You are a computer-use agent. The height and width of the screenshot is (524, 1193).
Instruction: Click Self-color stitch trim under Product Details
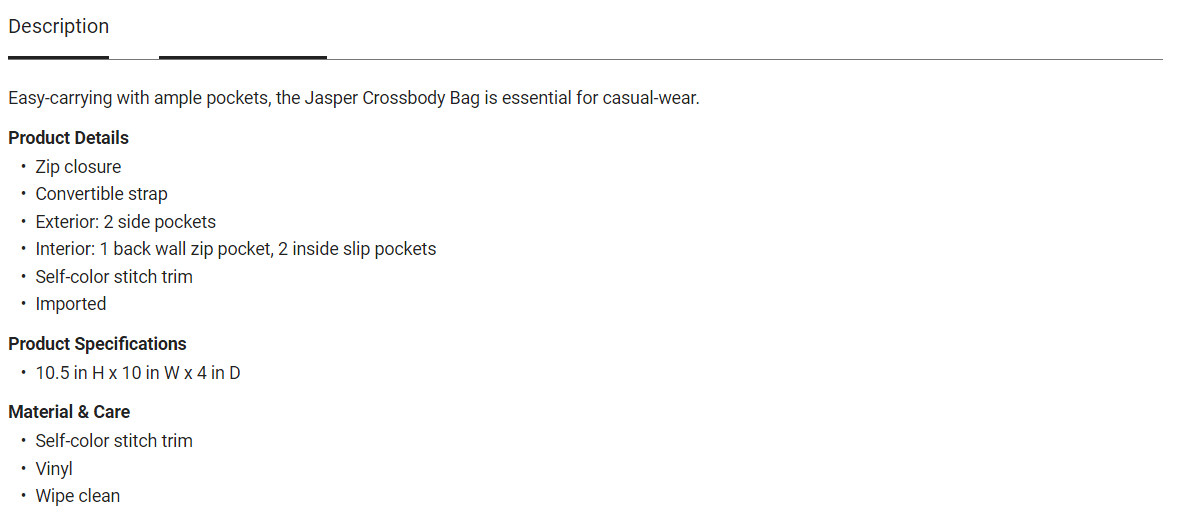[114, 277]
